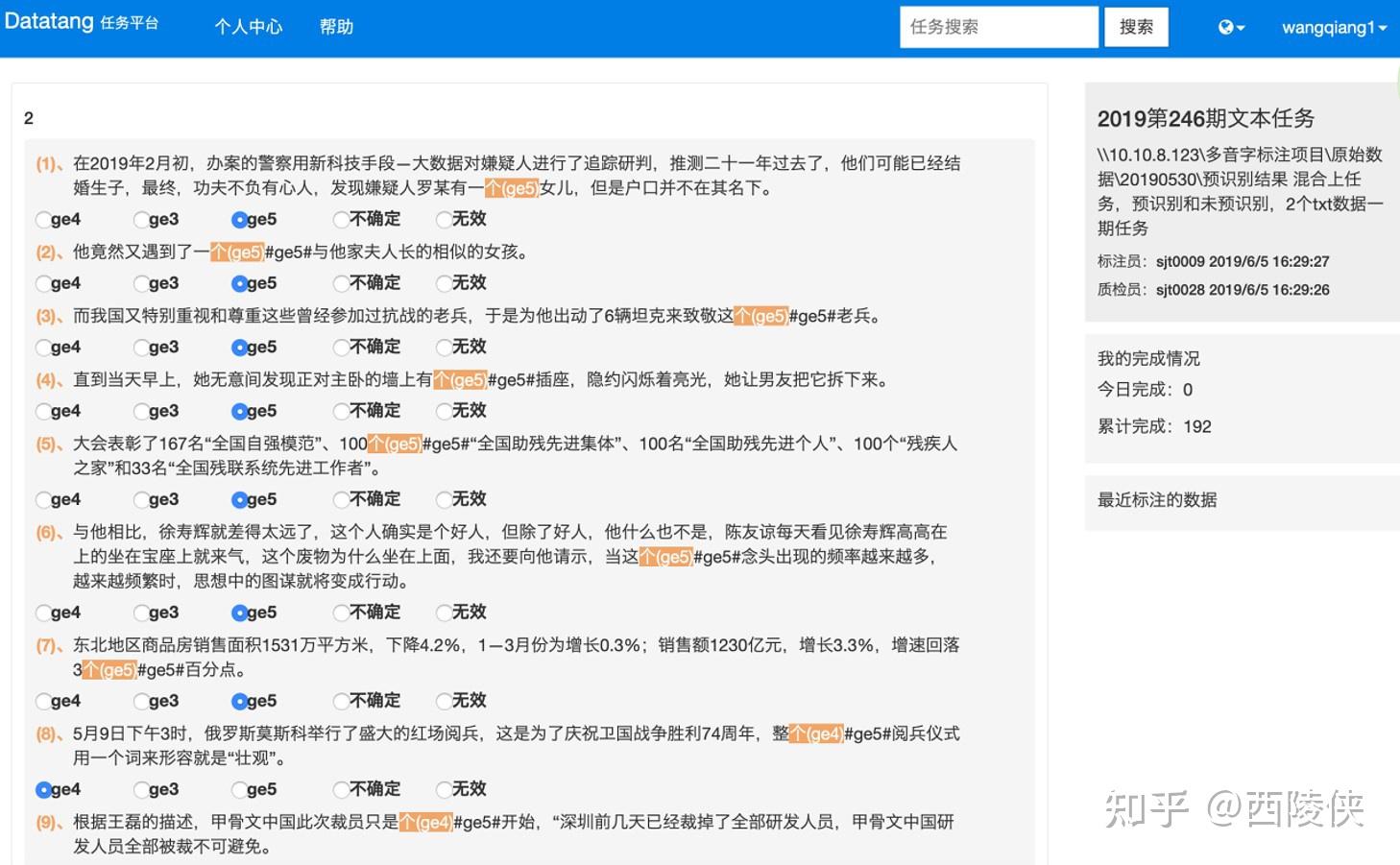Click highlighted 个(ge5) tag in sentence (1)
1400x865 pixels.
point(511,188)
